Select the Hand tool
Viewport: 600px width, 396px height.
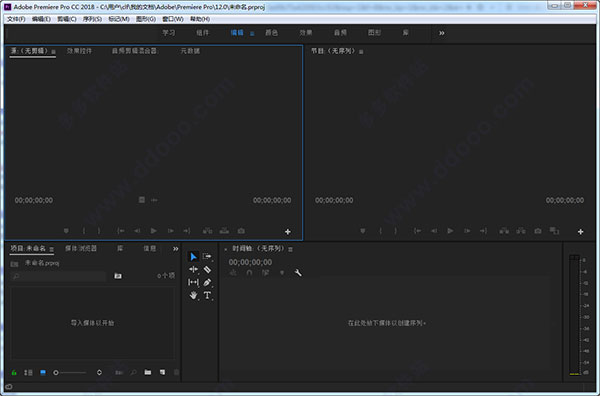pos(193,295)
